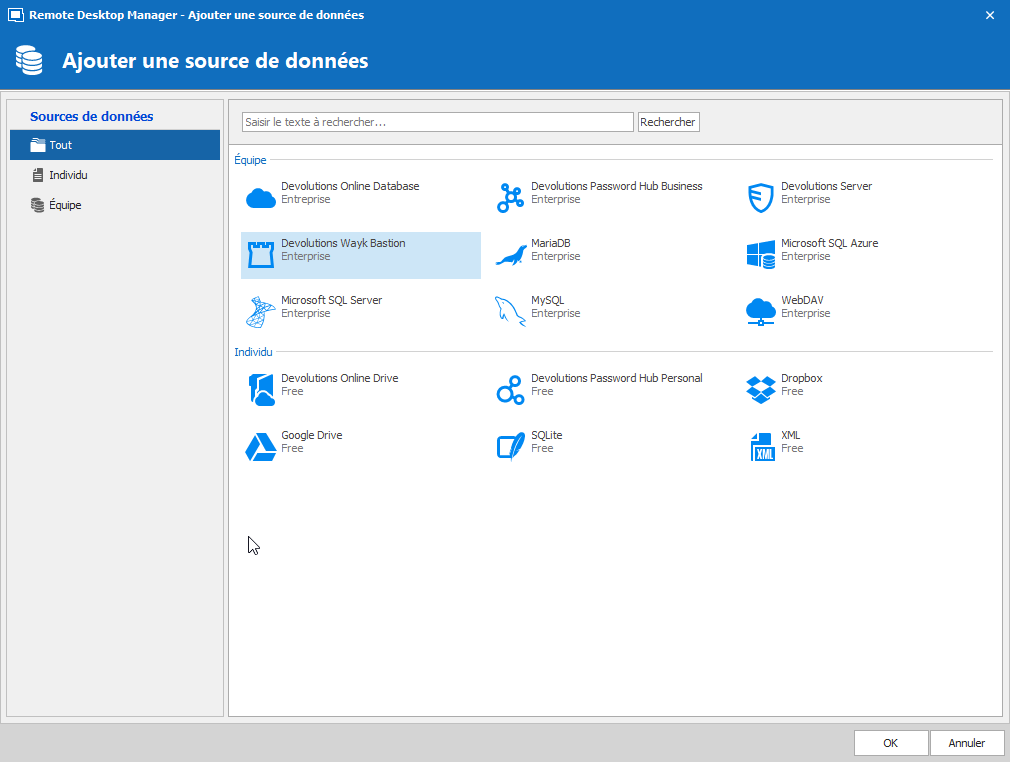Choose the XML file icon

(x=762, y=447)
